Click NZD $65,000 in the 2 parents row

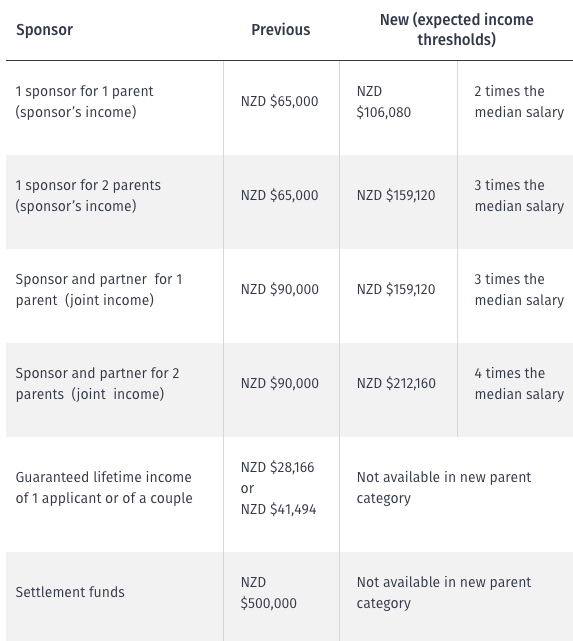pos(280,195)
